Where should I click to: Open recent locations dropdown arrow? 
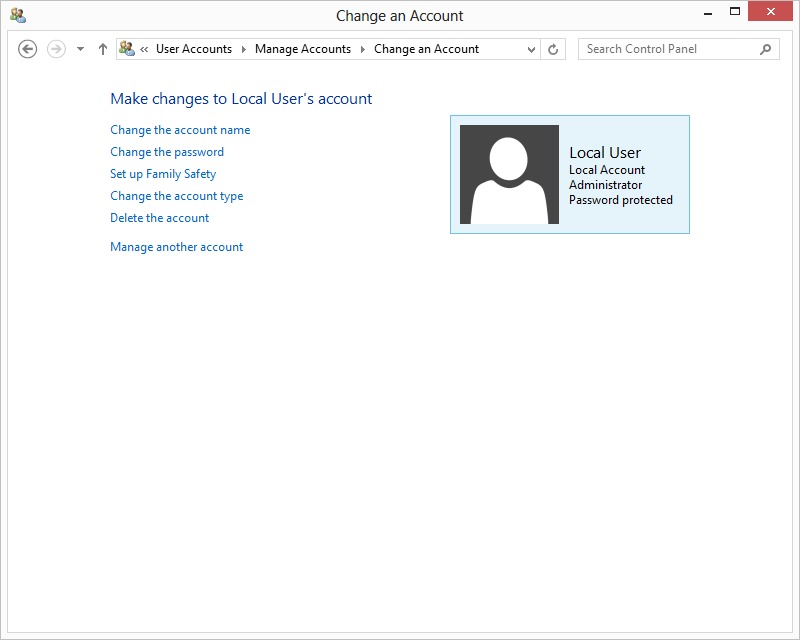pyautogui.click(x=80, y=49)
